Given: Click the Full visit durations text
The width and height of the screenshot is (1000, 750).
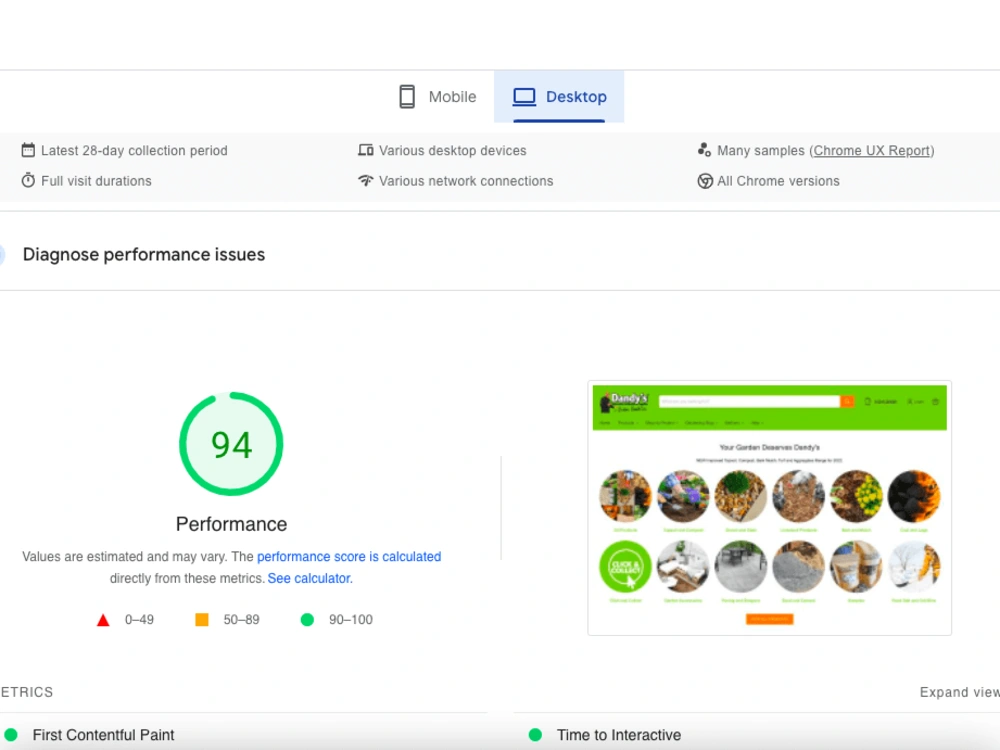Looking at the screenshot, I should 96,181.
